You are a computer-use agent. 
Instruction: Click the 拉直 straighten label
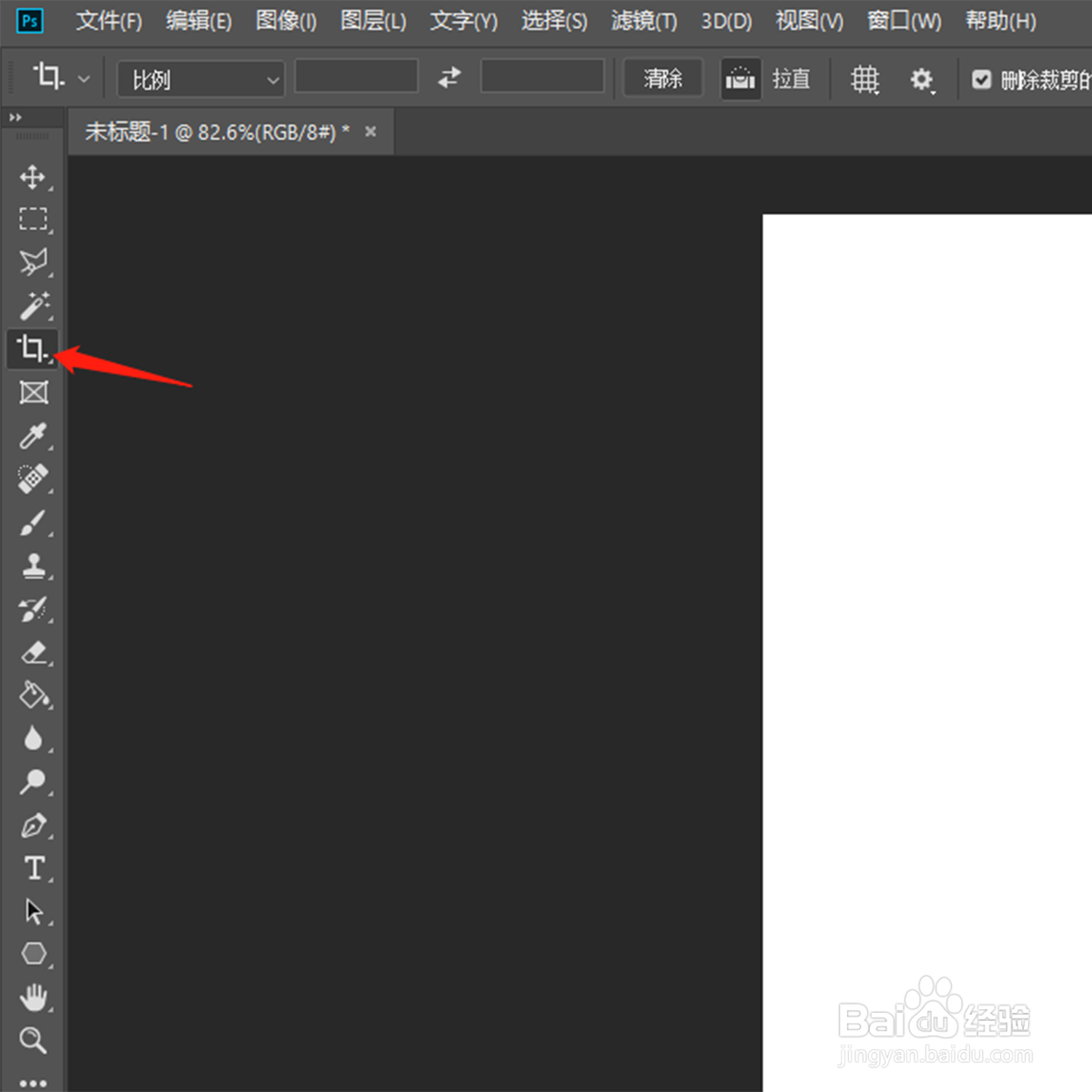click(791, 79)
